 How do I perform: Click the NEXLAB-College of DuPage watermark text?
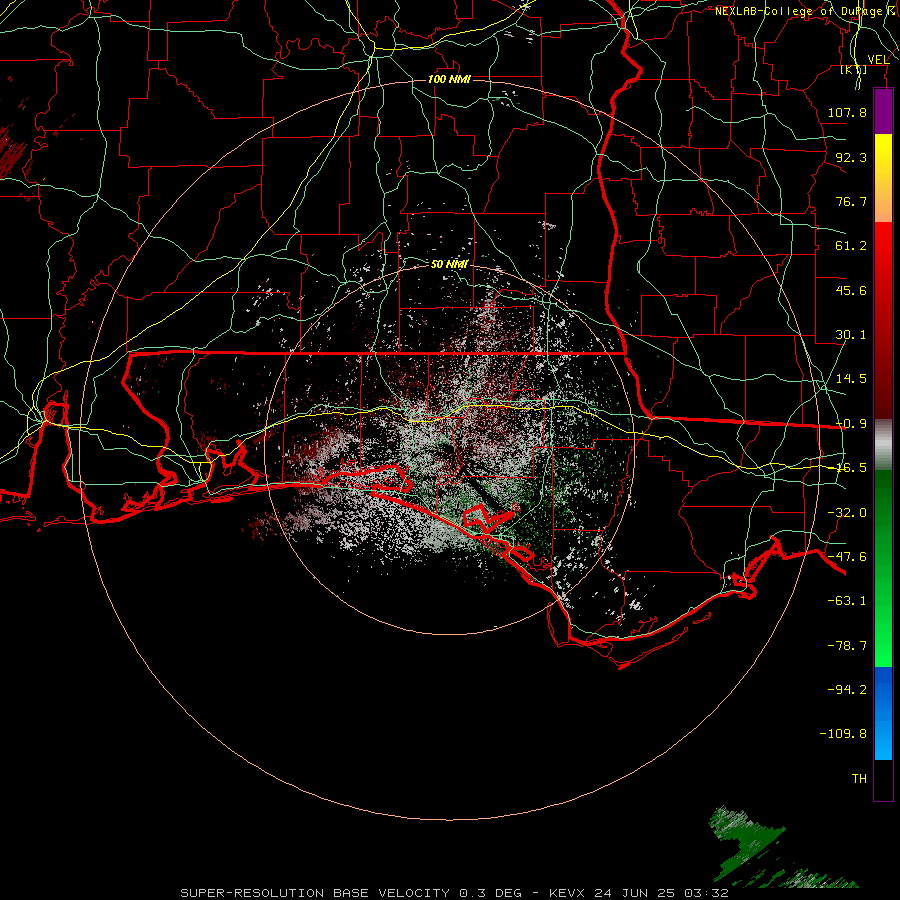pos(806,11)
